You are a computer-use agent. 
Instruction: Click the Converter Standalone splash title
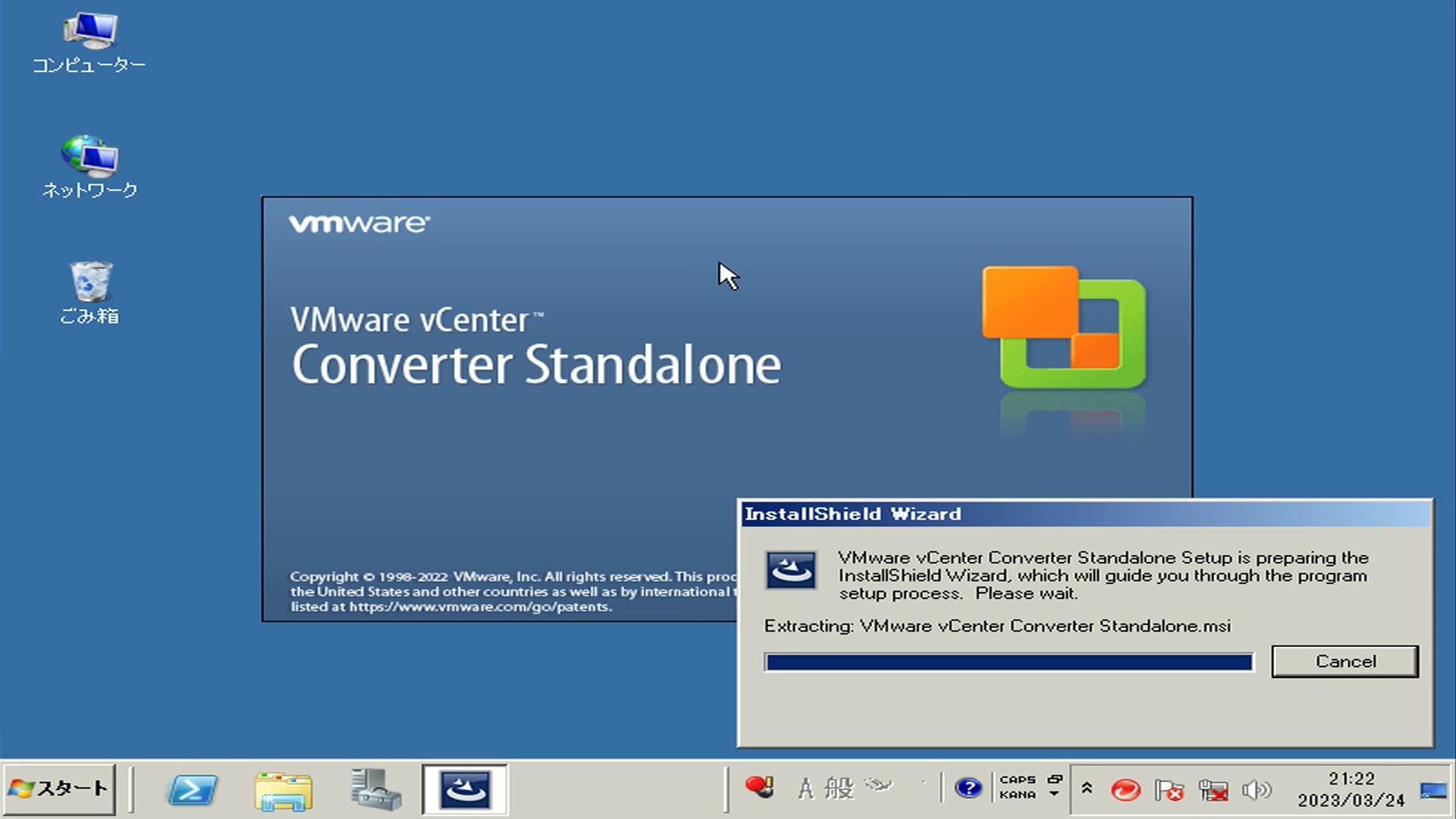pyautogui.click(x=536, y=365)
